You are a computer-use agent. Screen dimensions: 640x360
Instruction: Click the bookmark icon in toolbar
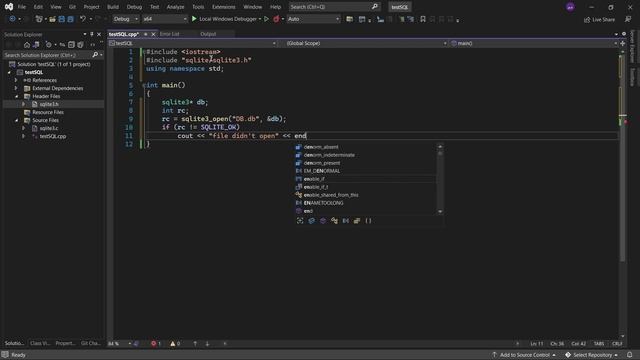(x=423, y=19)
